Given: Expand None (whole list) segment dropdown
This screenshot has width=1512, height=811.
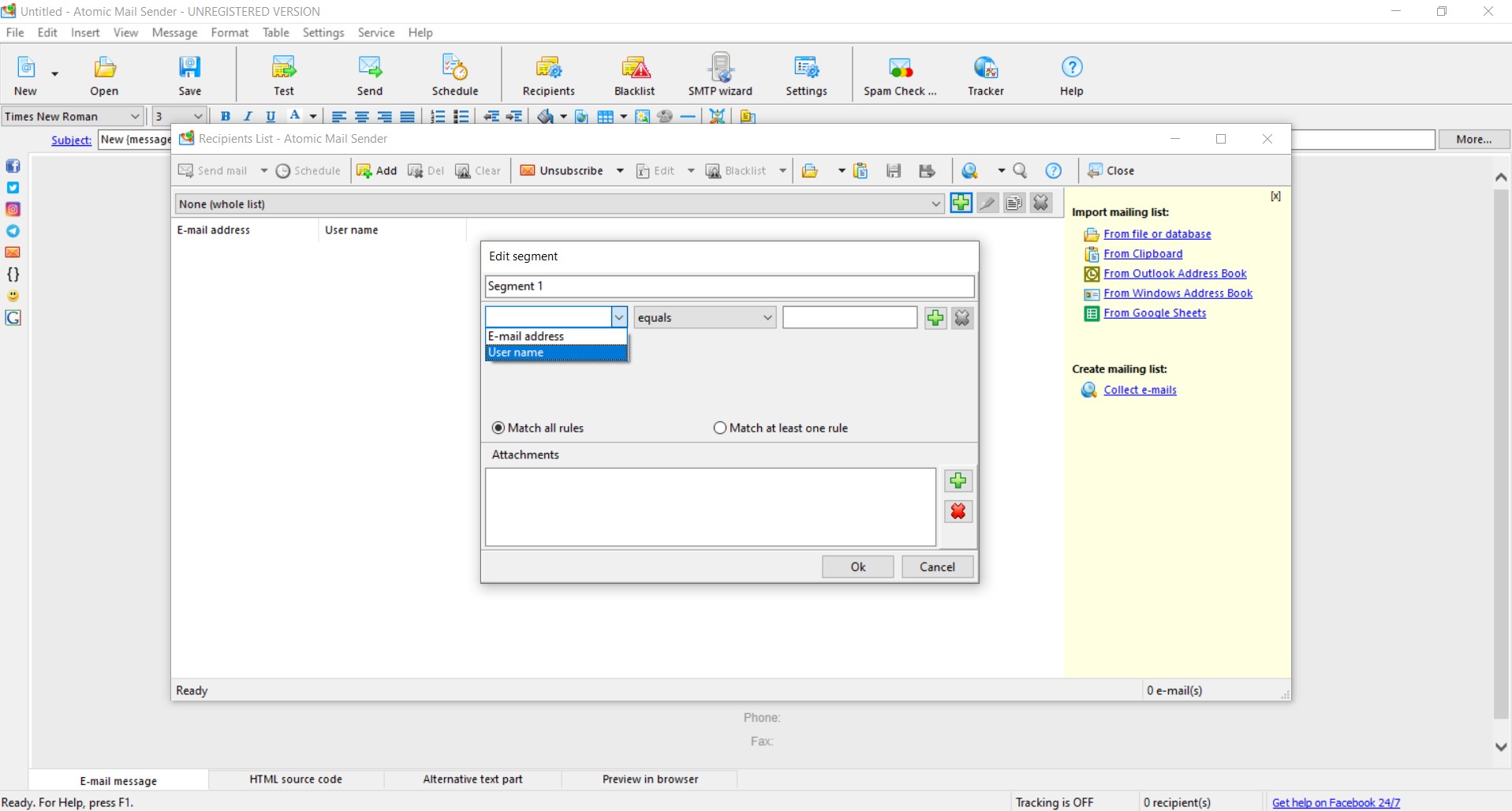Looking at the screenshot, I should 935,204.
